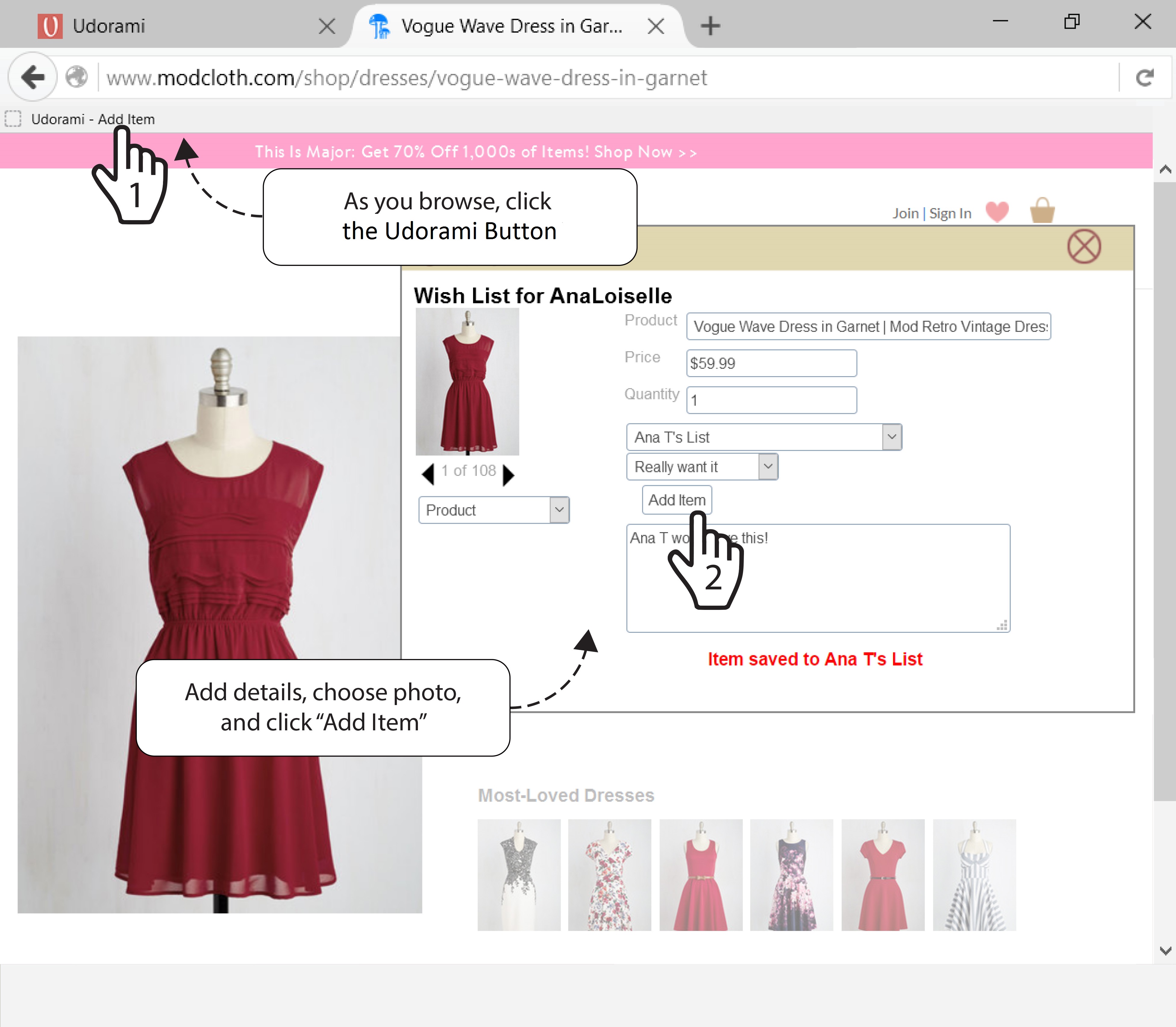Click the Udorami bookmark dashed icon
Screen dimensions: 1176x1027
pyautogui.click(x=13, y=119)
